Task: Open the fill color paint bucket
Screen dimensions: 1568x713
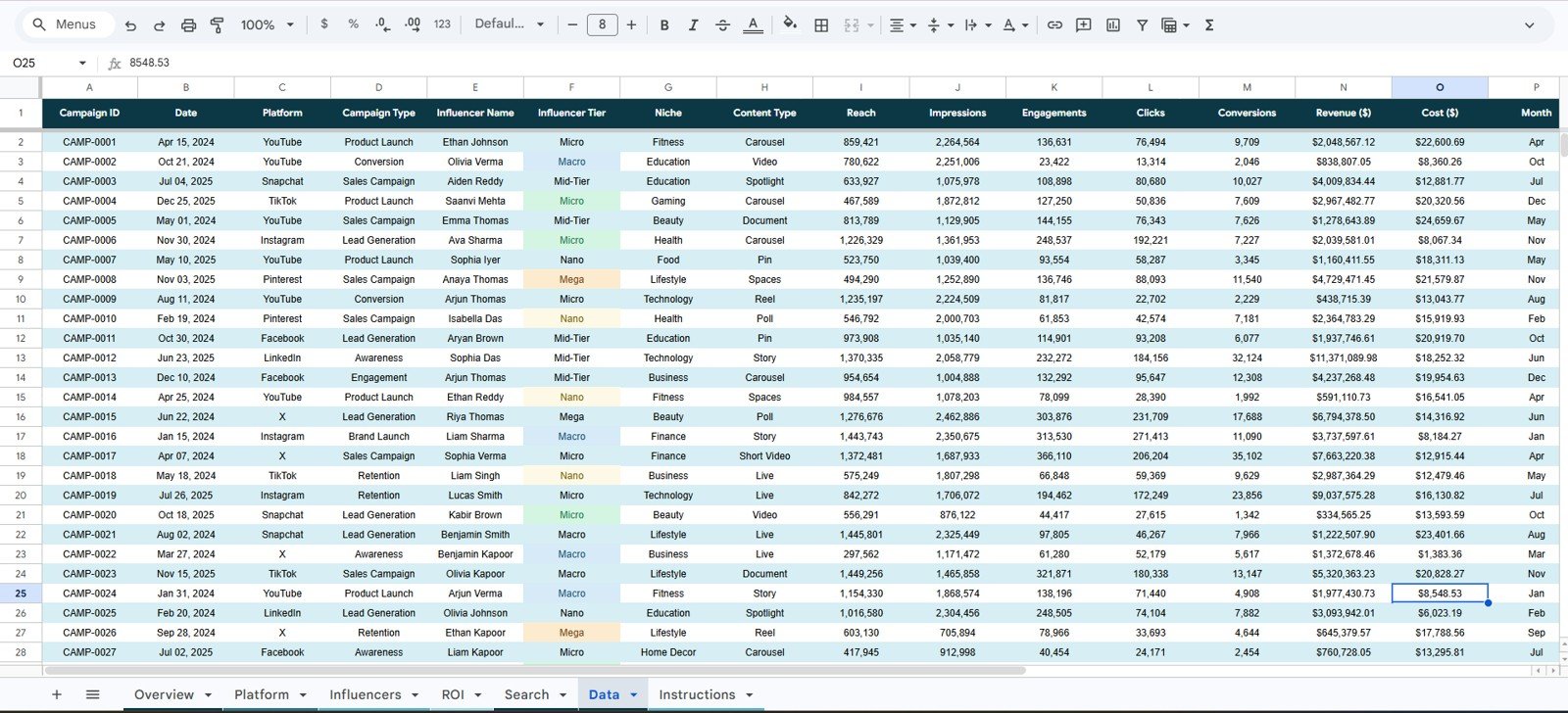Action: [790, 24]
